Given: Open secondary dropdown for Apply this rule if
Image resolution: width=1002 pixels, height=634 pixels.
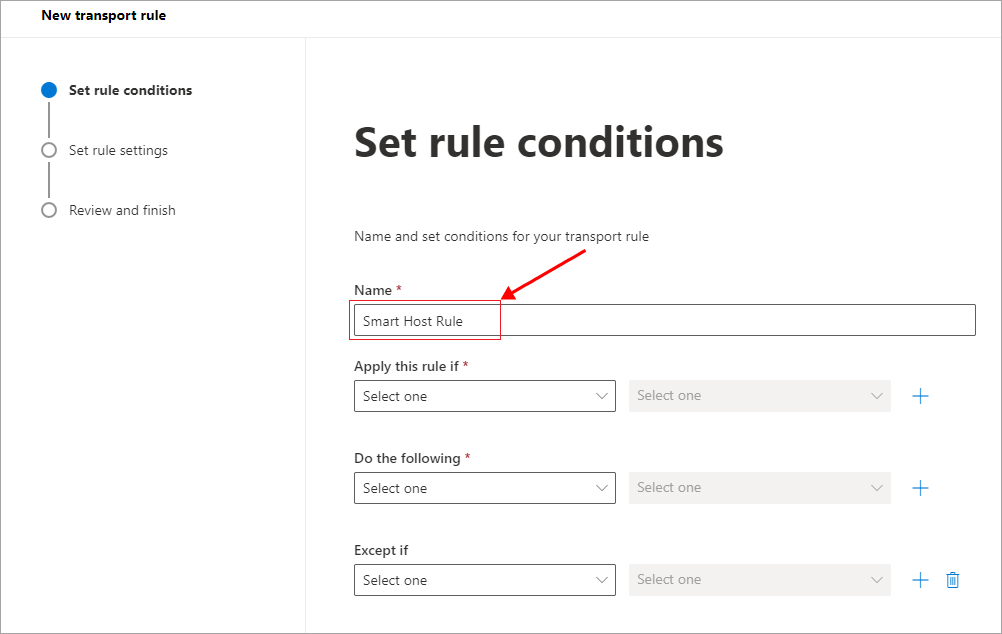Looking at the screenshot, I should [759, 396].
